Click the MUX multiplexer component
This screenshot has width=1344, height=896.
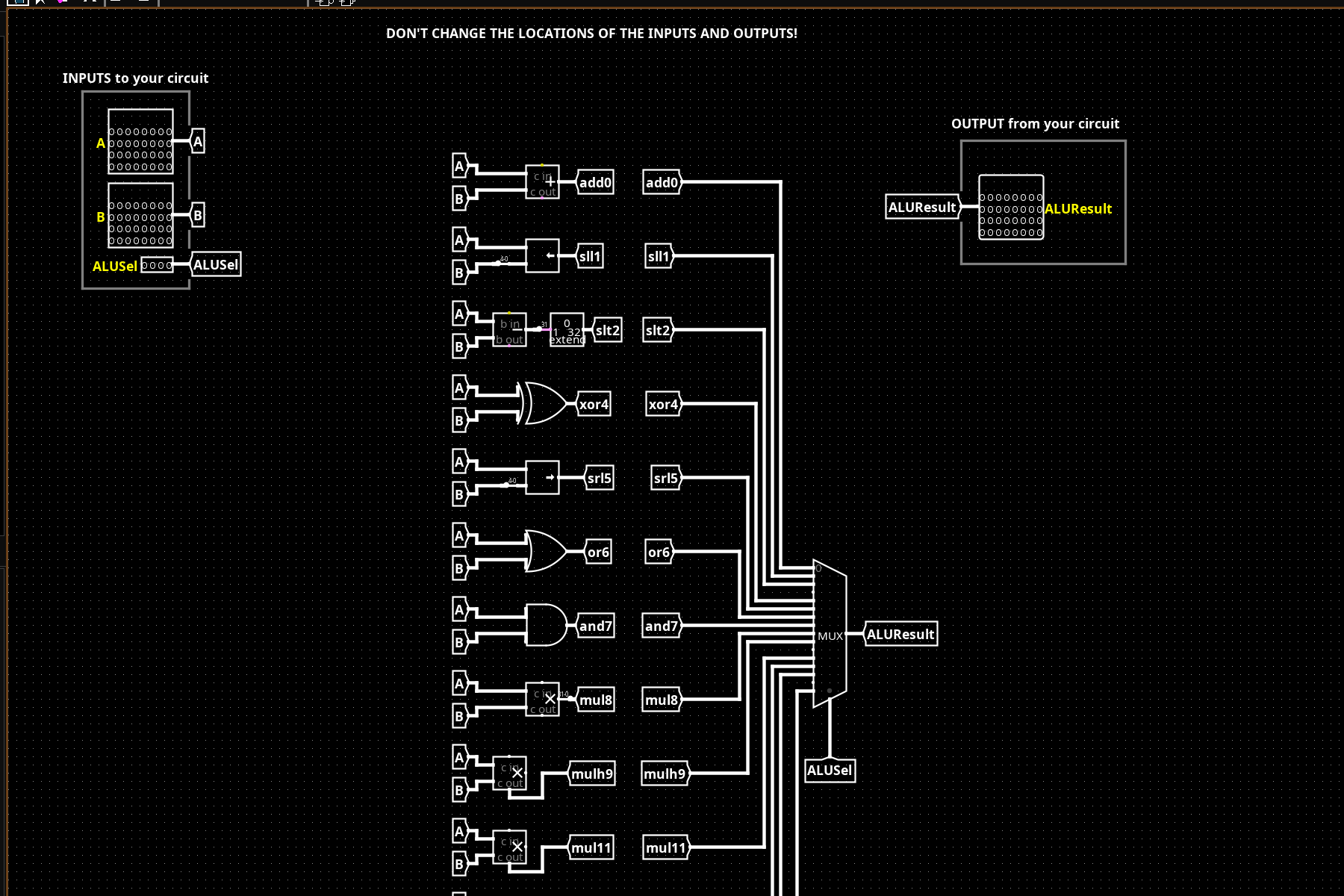click(x=830, y=634)
